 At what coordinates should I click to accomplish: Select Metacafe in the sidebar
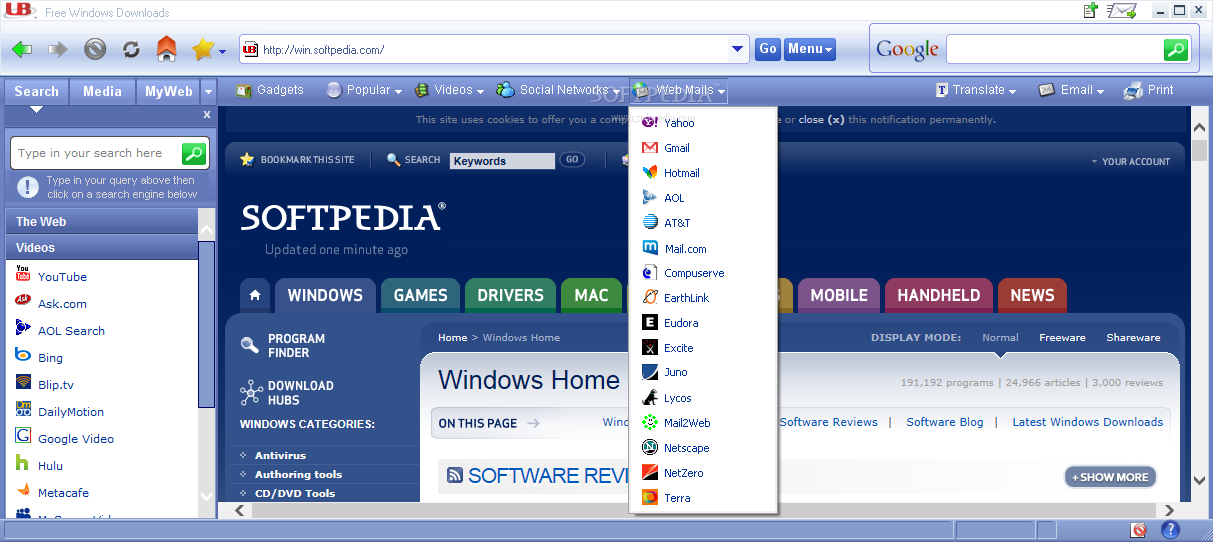pyautogui.click(x=63, y=493)
